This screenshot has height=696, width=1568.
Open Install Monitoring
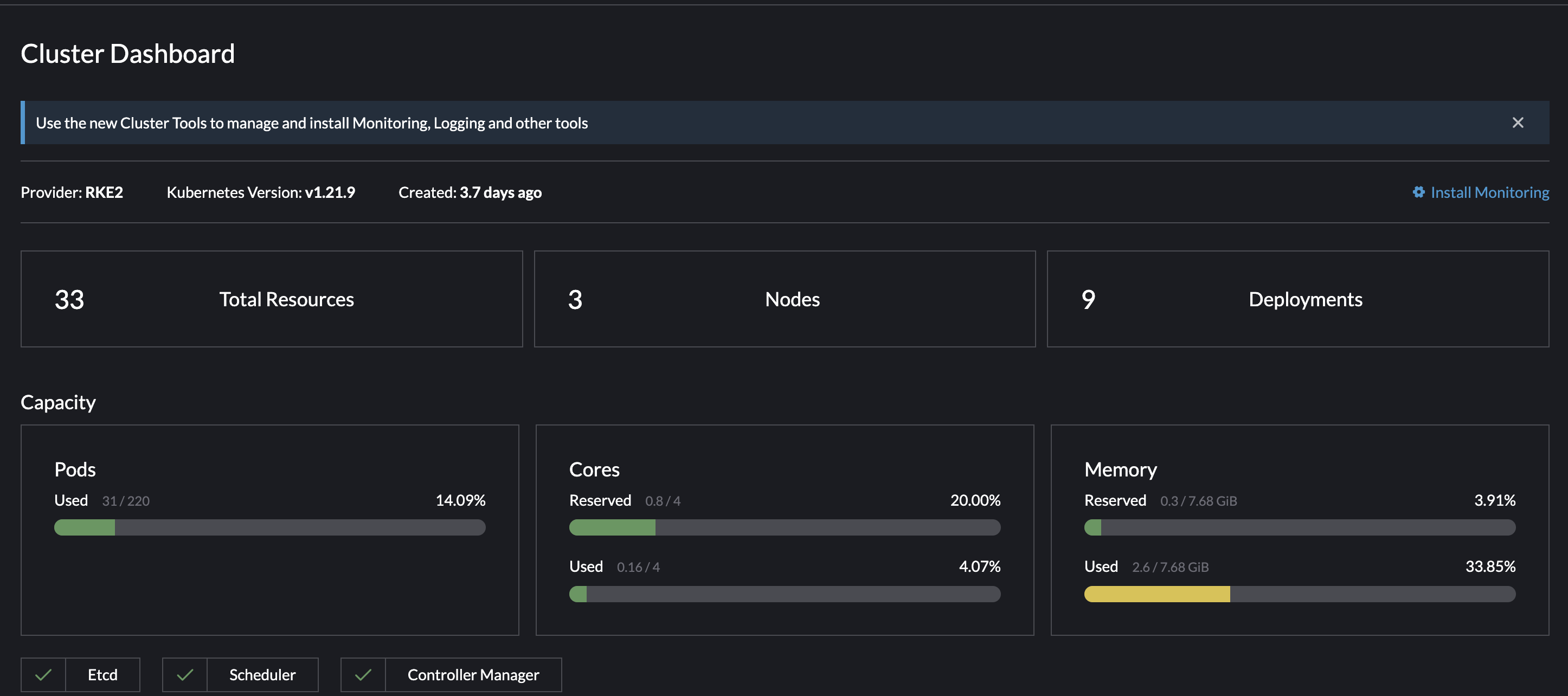click(x=1489, y=192)
